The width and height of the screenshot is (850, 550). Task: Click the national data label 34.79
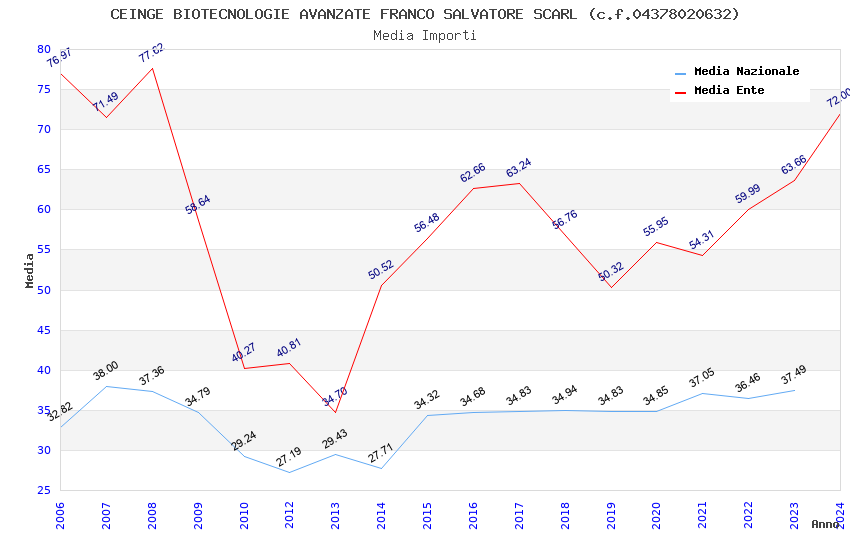[x=197, y=397]
